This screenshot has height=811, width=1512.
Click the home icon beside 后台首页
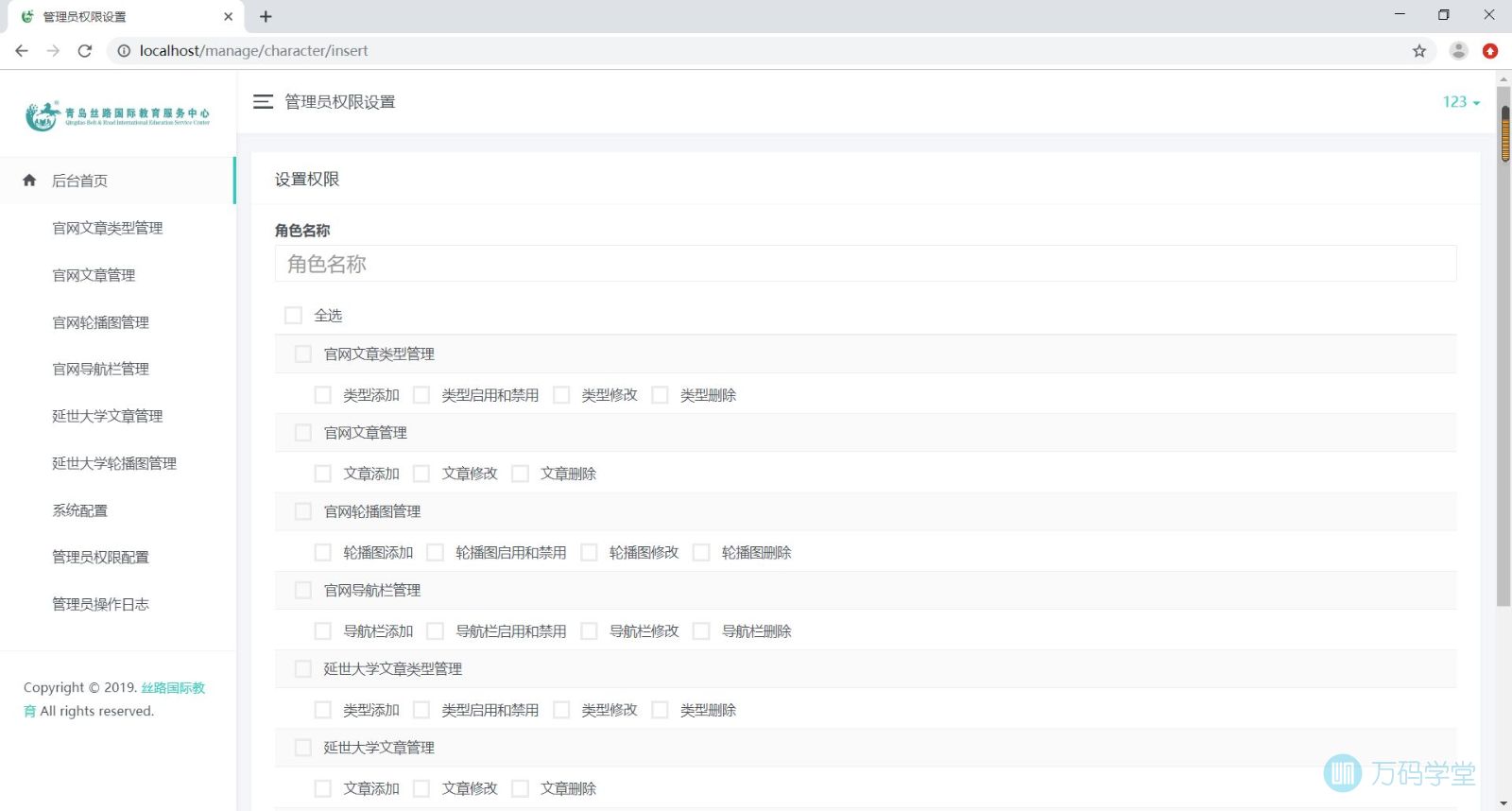[x=29, y=180]
